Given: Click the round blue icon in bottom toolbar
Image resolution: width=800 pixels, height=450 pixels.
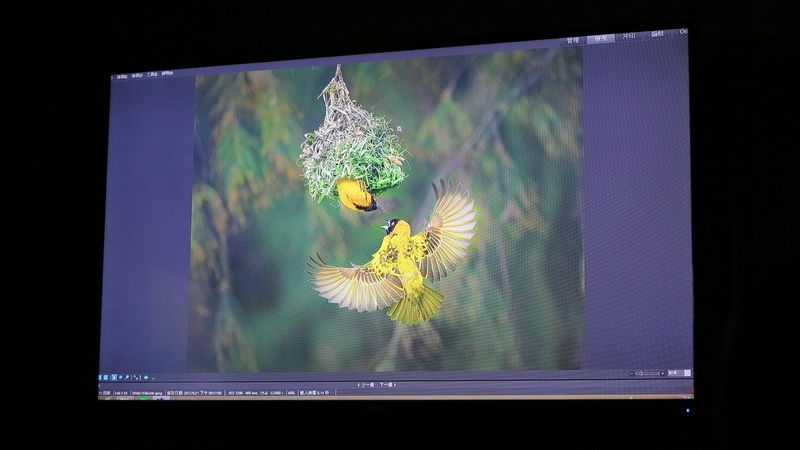Looking at the screenshot, I should [x=146, y=378].
